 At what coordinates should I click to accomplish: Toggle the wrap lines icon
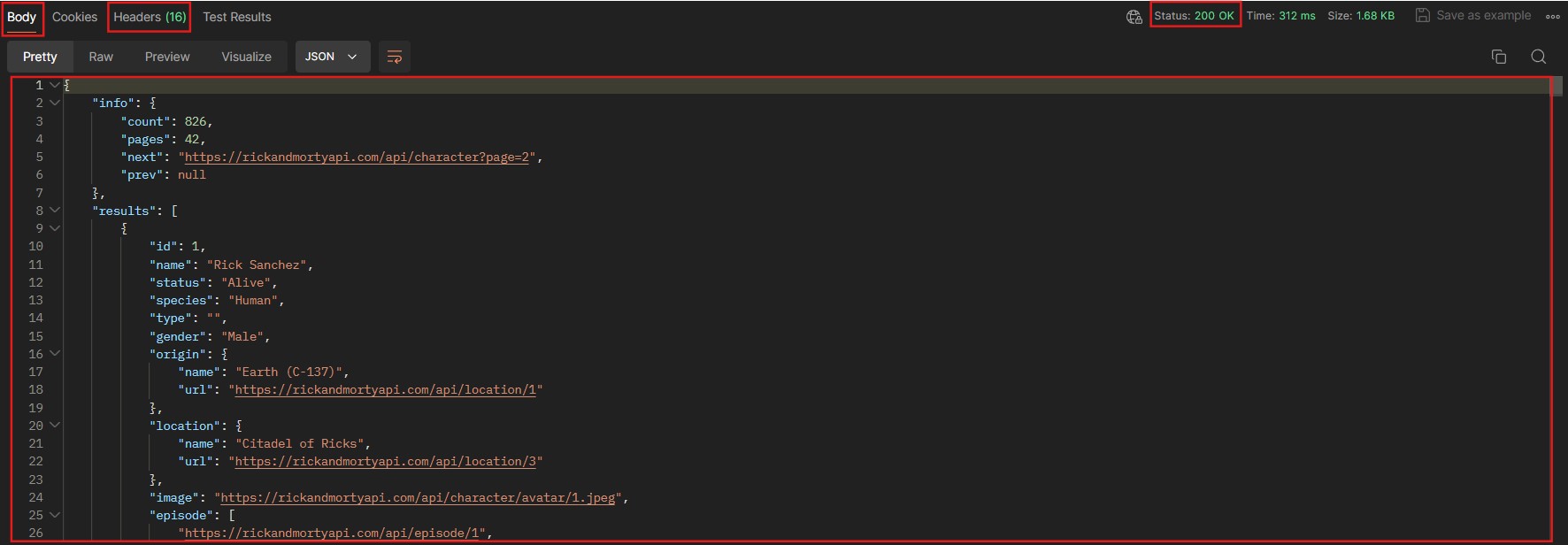point(395,57)
